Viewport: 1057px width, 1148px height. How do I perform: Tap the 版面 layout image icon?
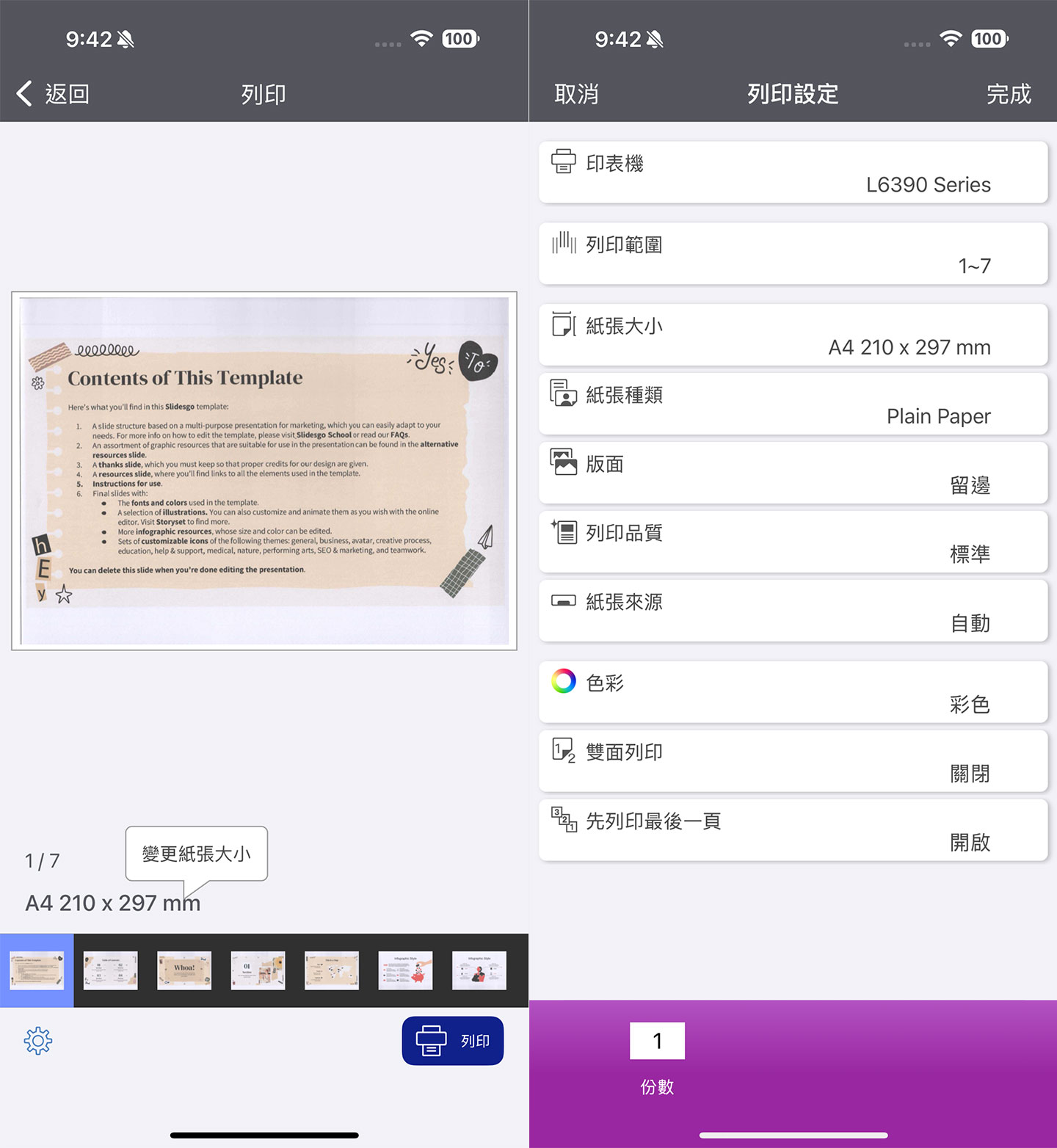click(564, 462)
